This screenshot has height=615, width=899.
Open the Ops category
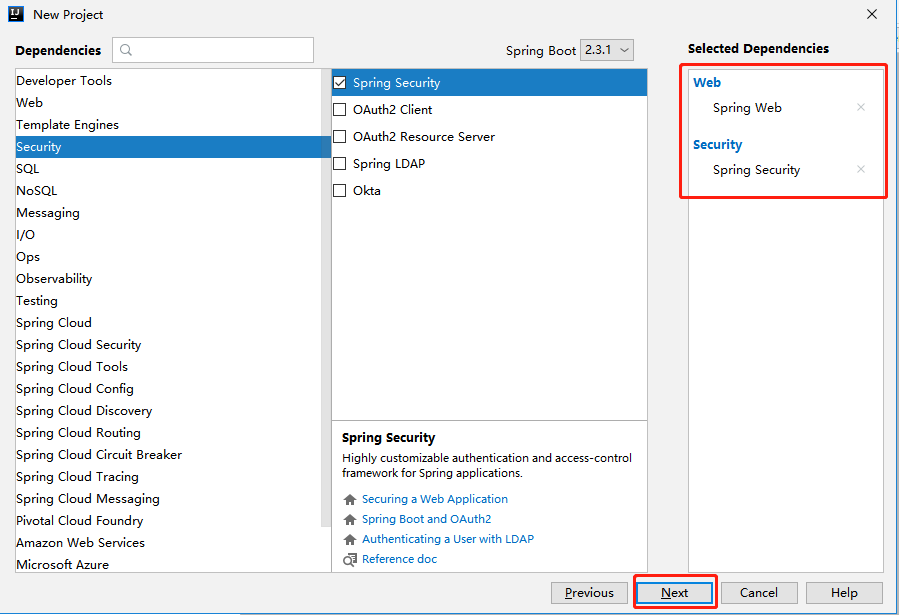168,257
